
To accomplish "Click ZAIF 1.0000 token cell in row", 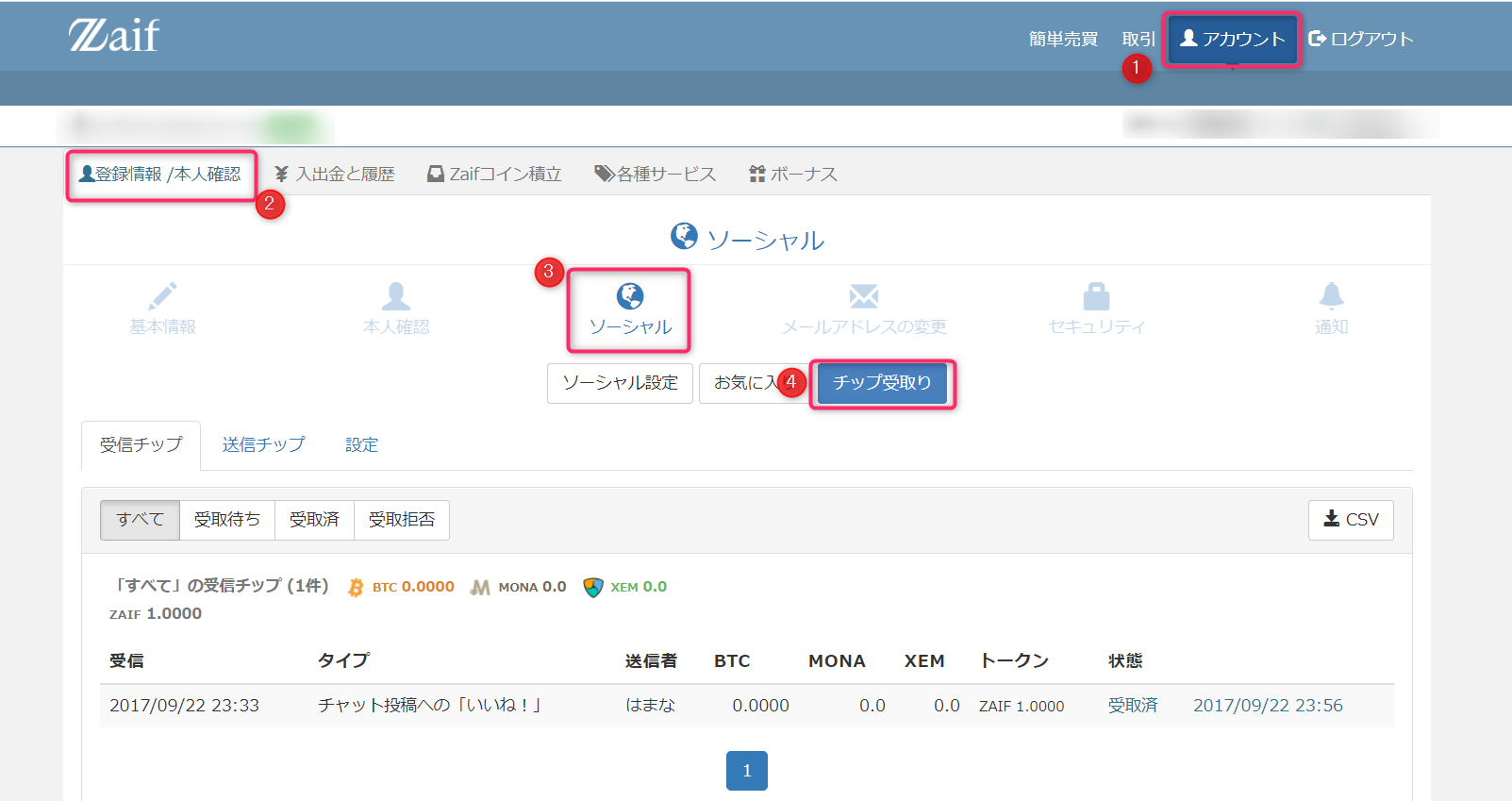I will click(1022, 706).
